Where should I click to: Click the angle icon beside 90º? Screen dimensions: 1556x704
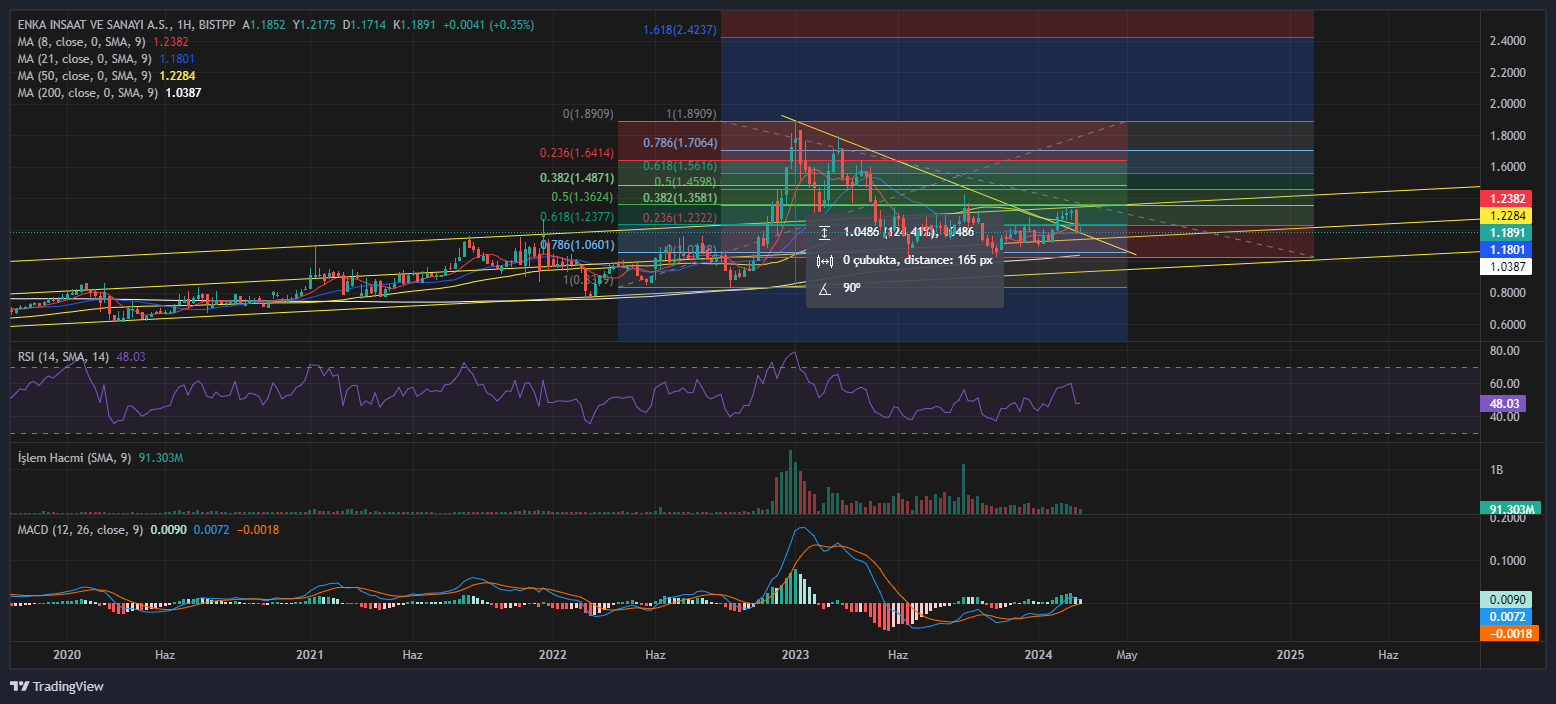[824, 288]
